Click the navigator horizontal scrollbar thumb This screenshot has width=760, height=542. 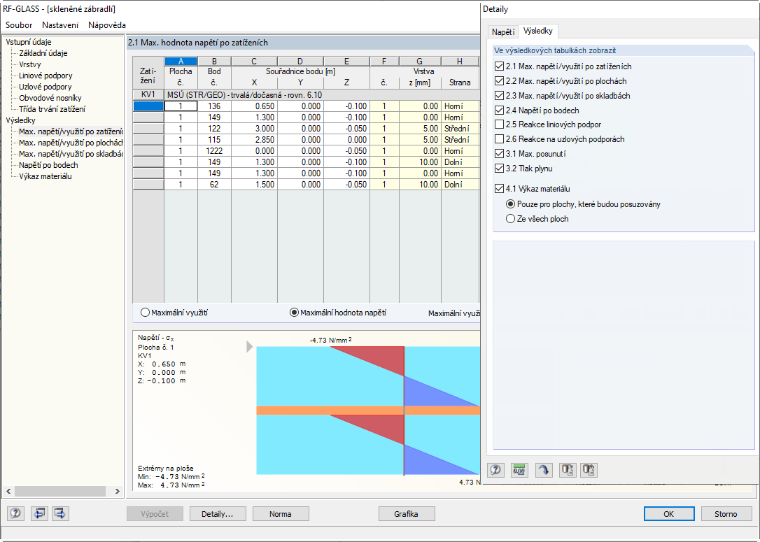pyautogui.click(x=60, y=491)
